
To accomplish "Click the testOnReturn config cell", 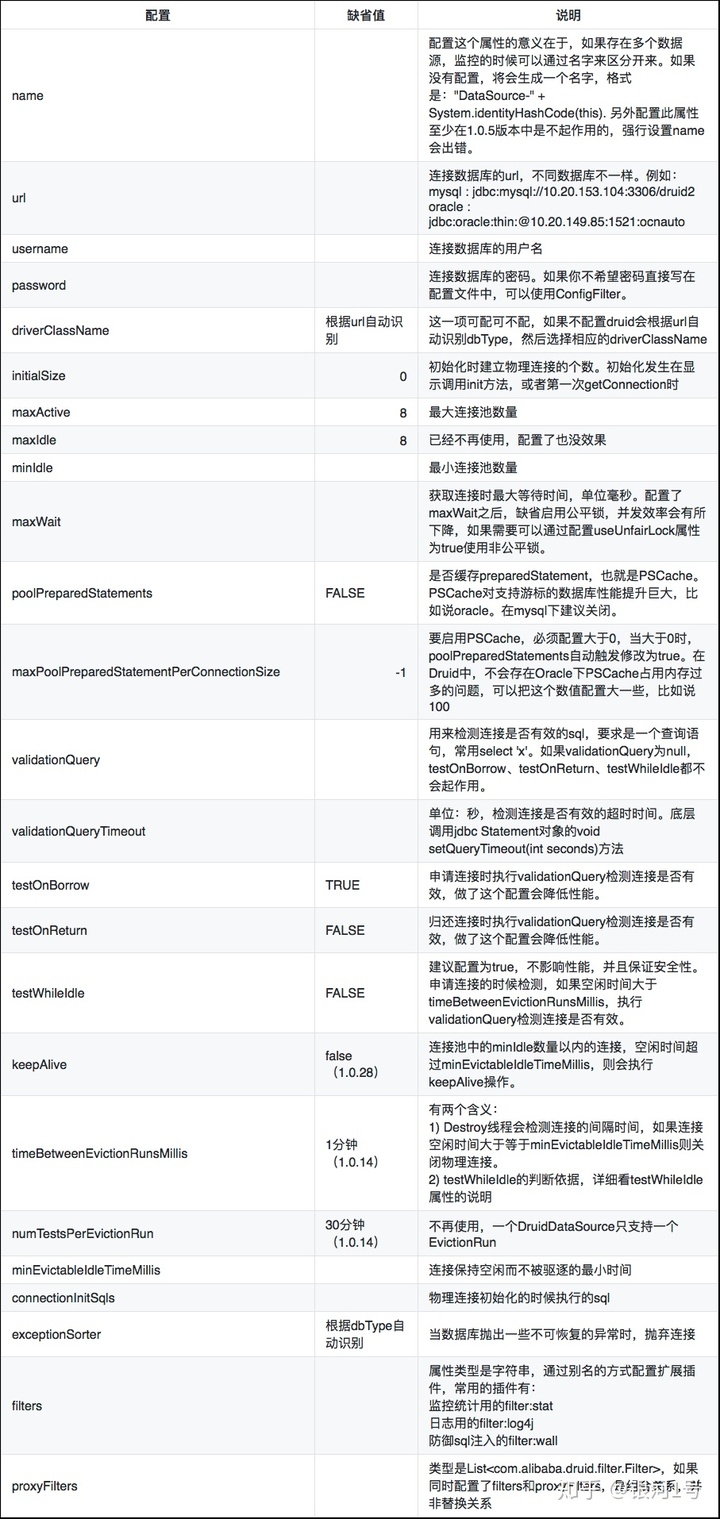I will point(157,930).
